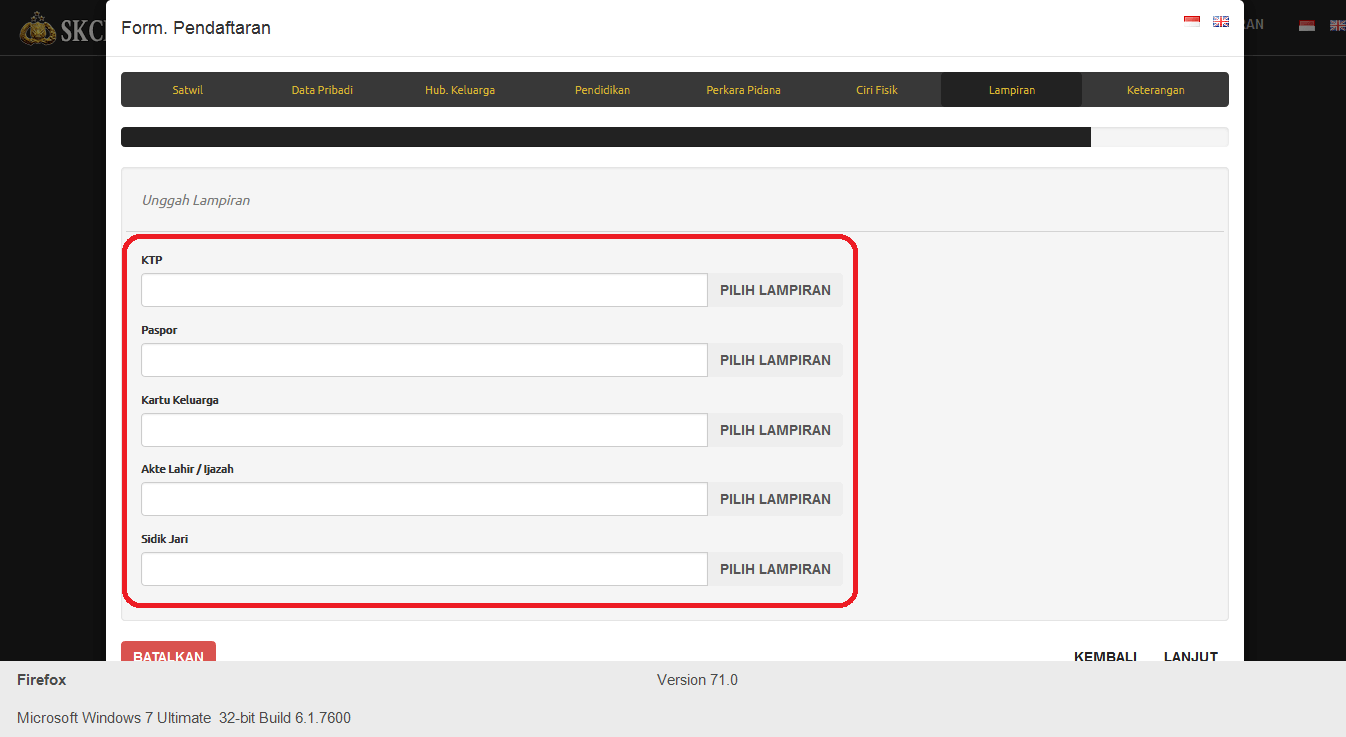The width and height of the screenshot is (1346, 737).
Task: Pick Kartu Keluarga file with Pilih Lampiran
Action: click(x=775, y=430)
